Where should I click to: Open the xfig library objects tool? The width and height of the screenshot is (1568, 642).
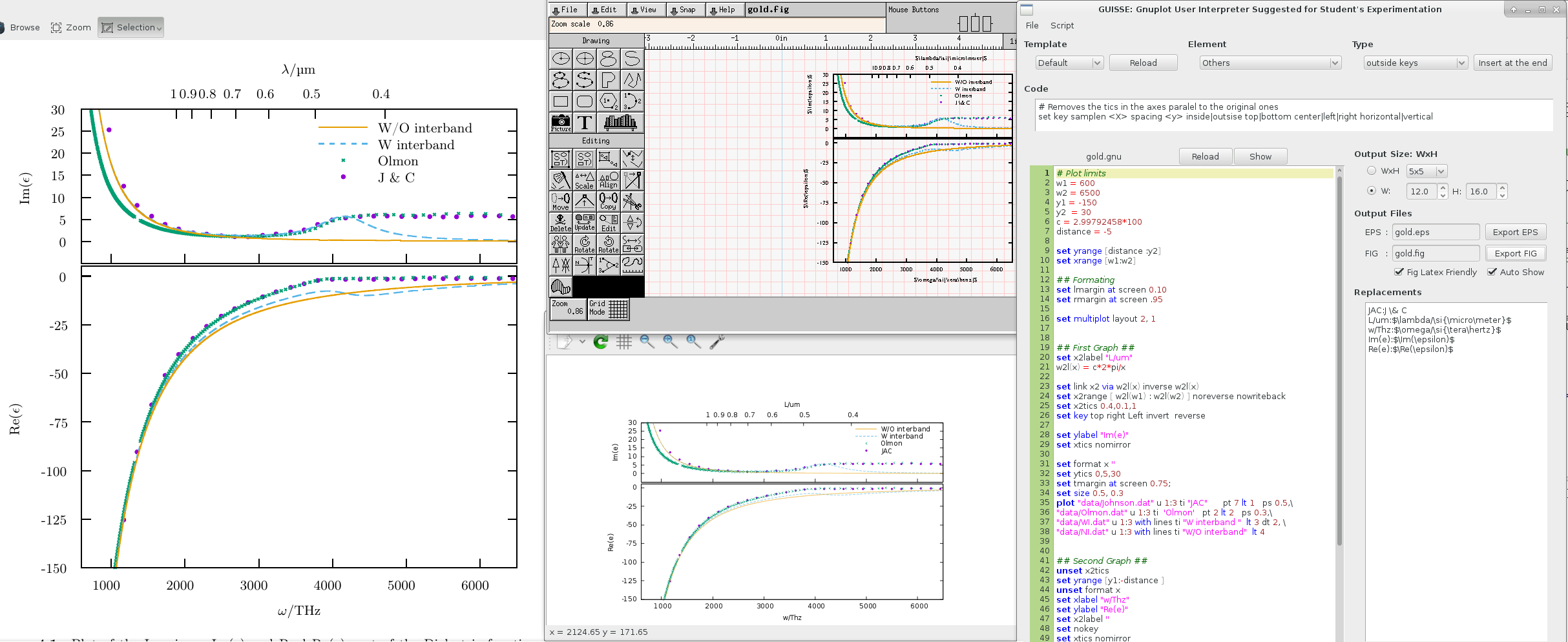pyautogui.click(x=620, y=122)
